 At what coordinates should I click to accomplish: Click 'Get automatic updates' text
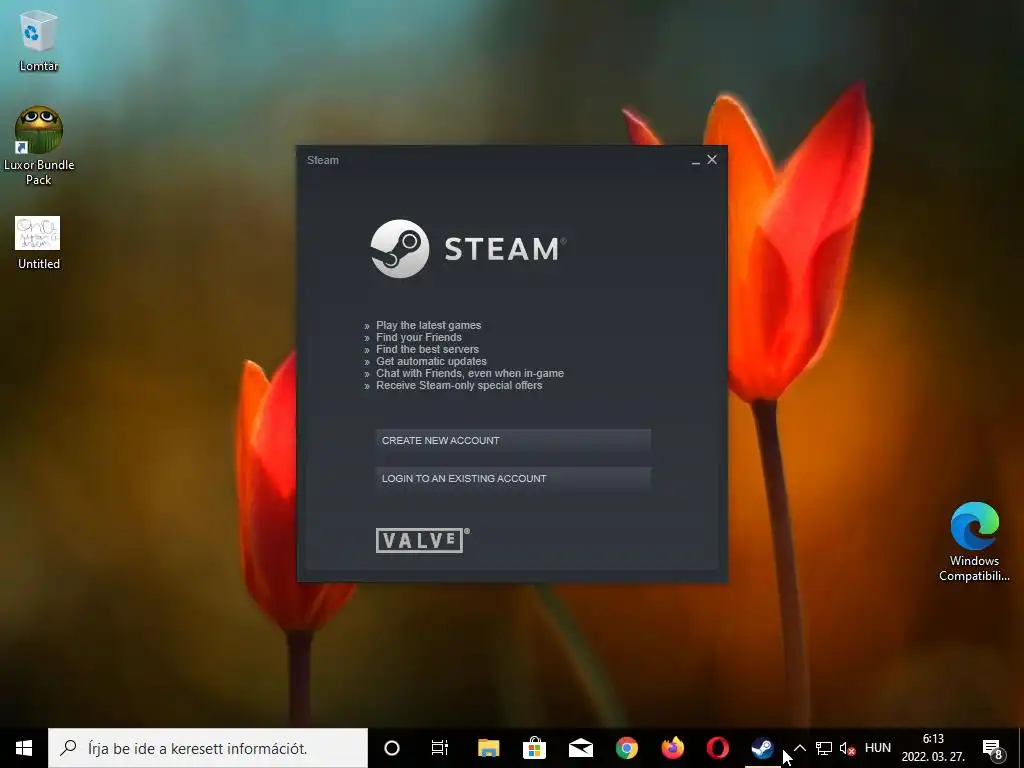click(431, 361)
